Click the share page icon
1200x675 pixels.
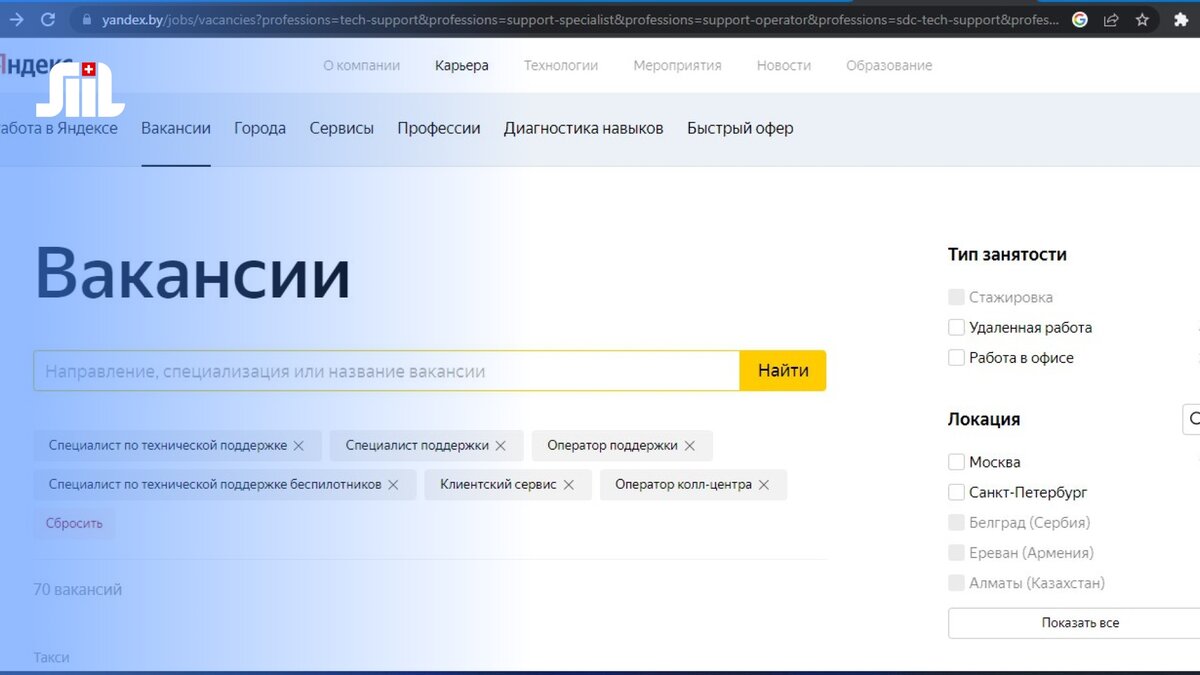pyautogui.click(x=1111, y=19)
